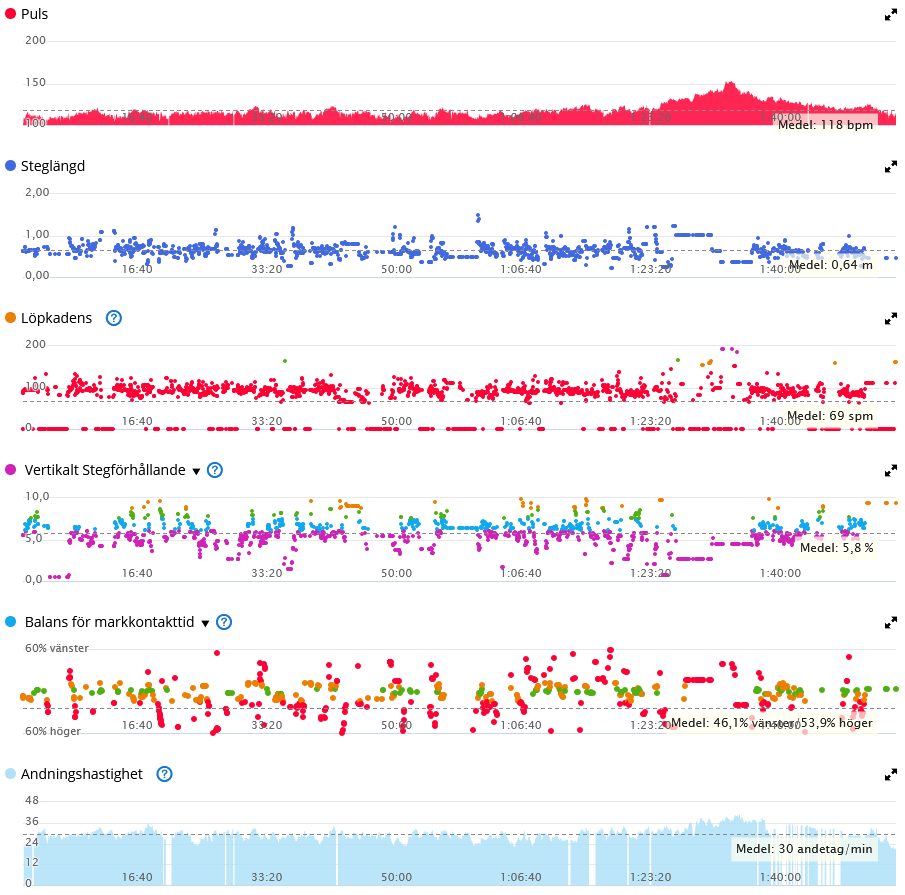Click the Steglängd chart title
This screenshot has height=895, width=905.
(x=53, y=166)
